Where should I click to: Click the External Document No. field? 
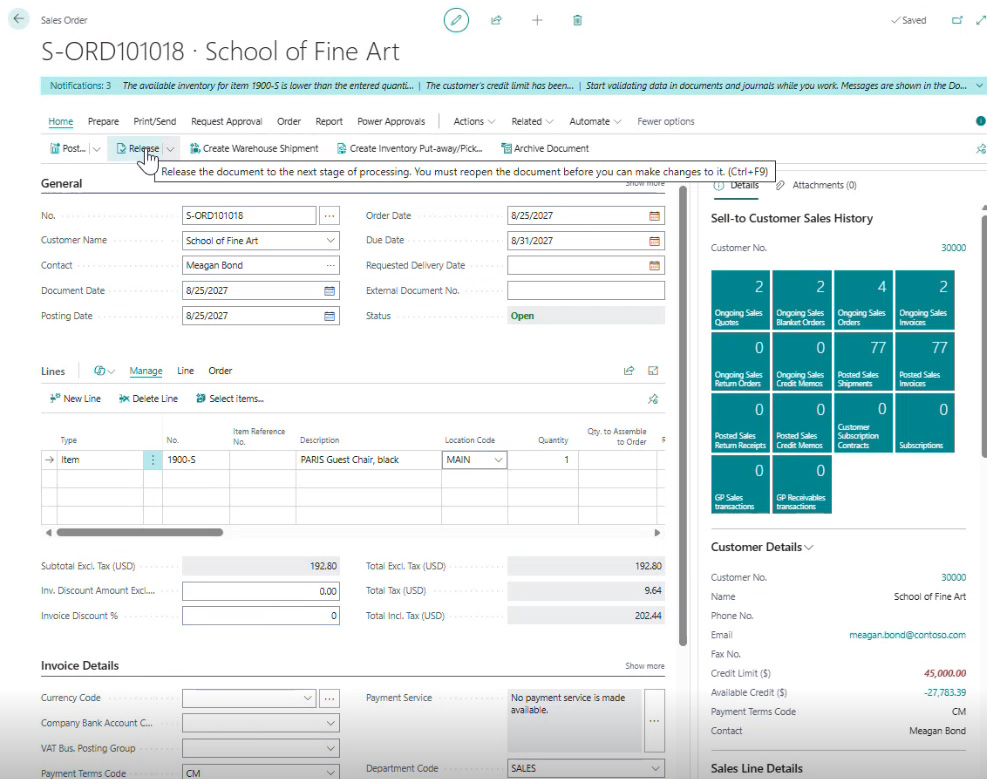(585, 291)
